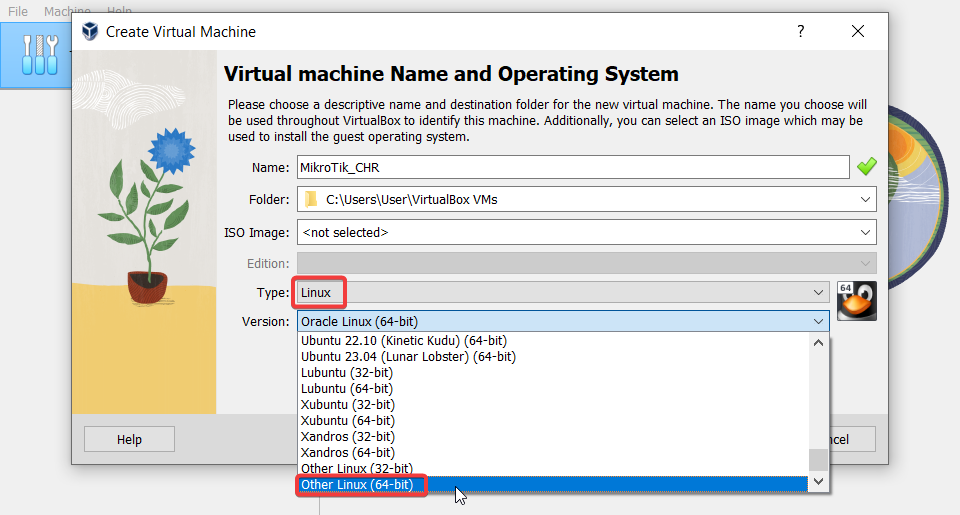Open the File menu in VirtualBox Manager
Screen dimensions: 960x515
18,11
